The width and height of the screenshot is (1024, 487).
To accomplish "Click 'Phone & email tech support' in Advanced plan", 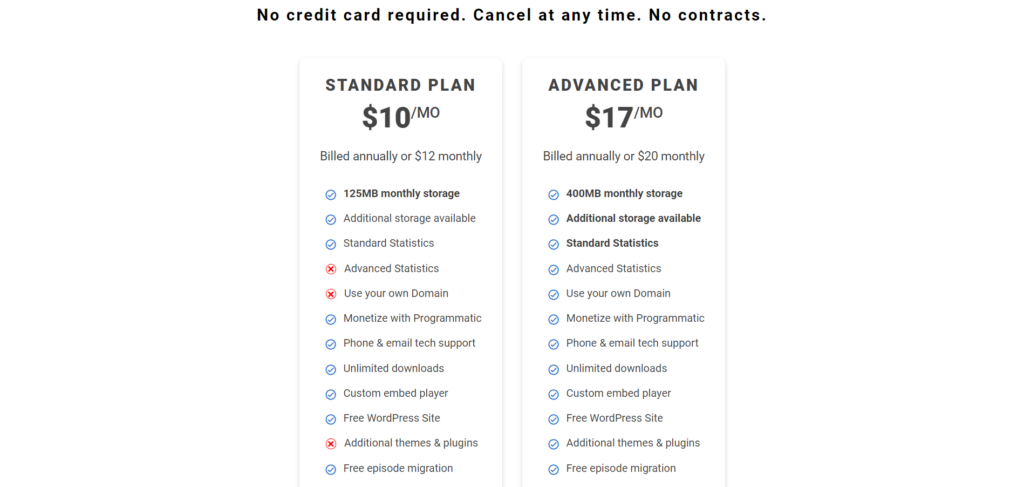I will (632, 343).
